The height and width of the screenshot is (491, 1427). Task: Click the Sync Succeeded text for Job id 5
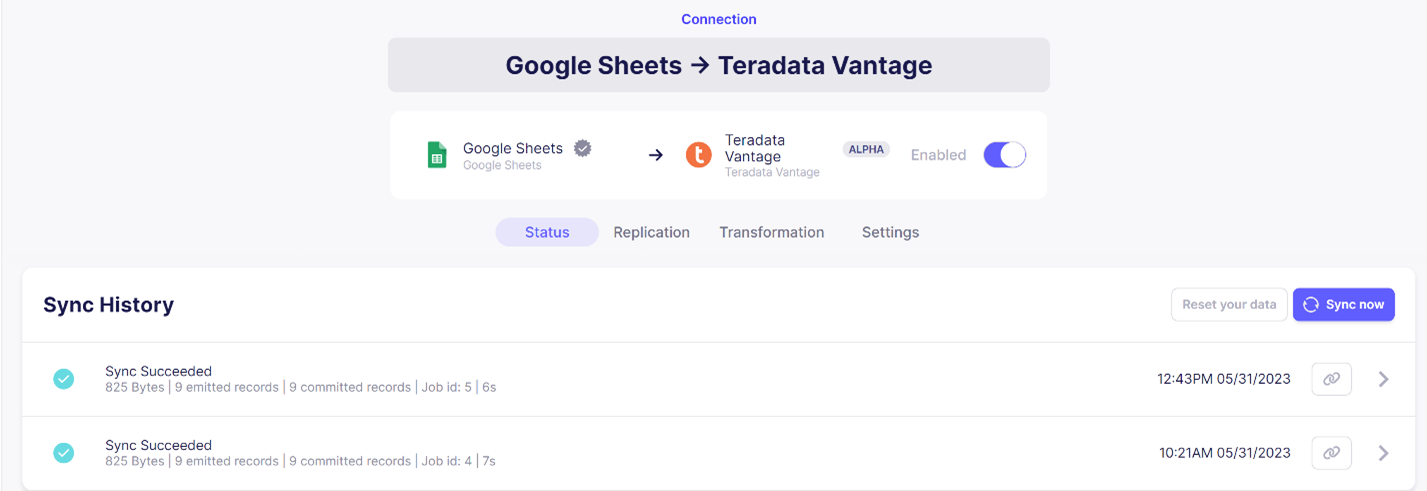tap(158, 371)
